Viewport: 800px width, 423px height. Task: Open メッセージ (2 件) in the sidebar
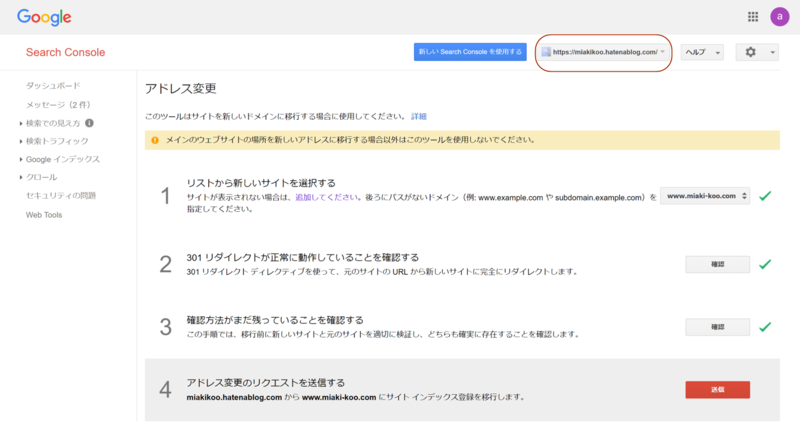coord(58,105)
